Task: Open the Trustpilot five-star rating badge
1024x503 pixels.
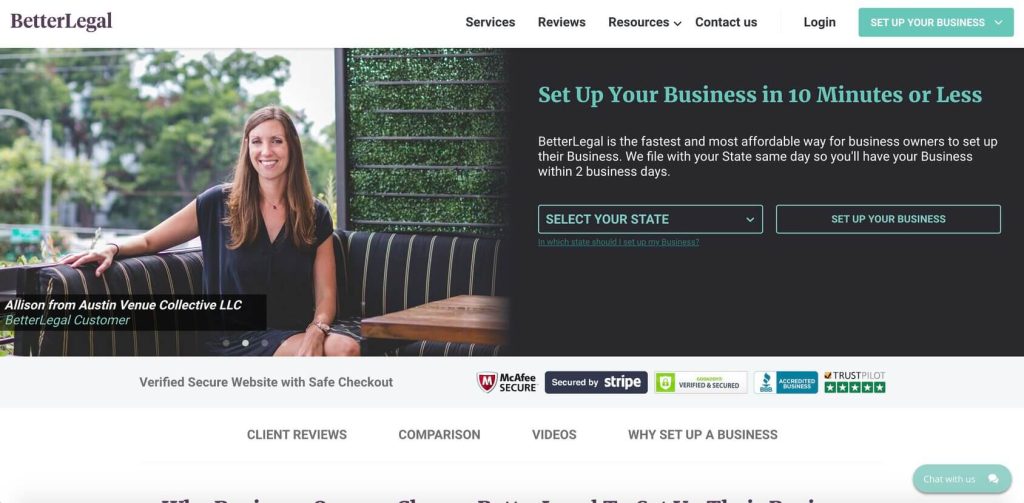Action: (855, 382)
